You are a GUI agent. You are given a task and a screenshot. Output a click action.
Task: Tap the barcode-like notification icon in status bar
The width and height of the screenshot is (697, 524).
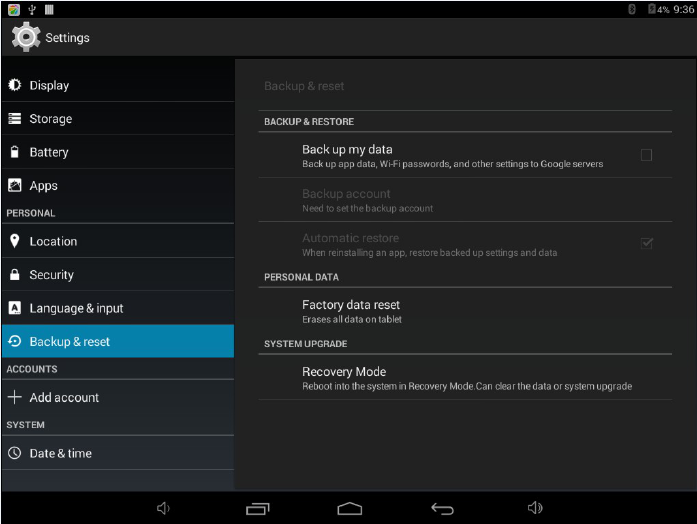(49, 9)
